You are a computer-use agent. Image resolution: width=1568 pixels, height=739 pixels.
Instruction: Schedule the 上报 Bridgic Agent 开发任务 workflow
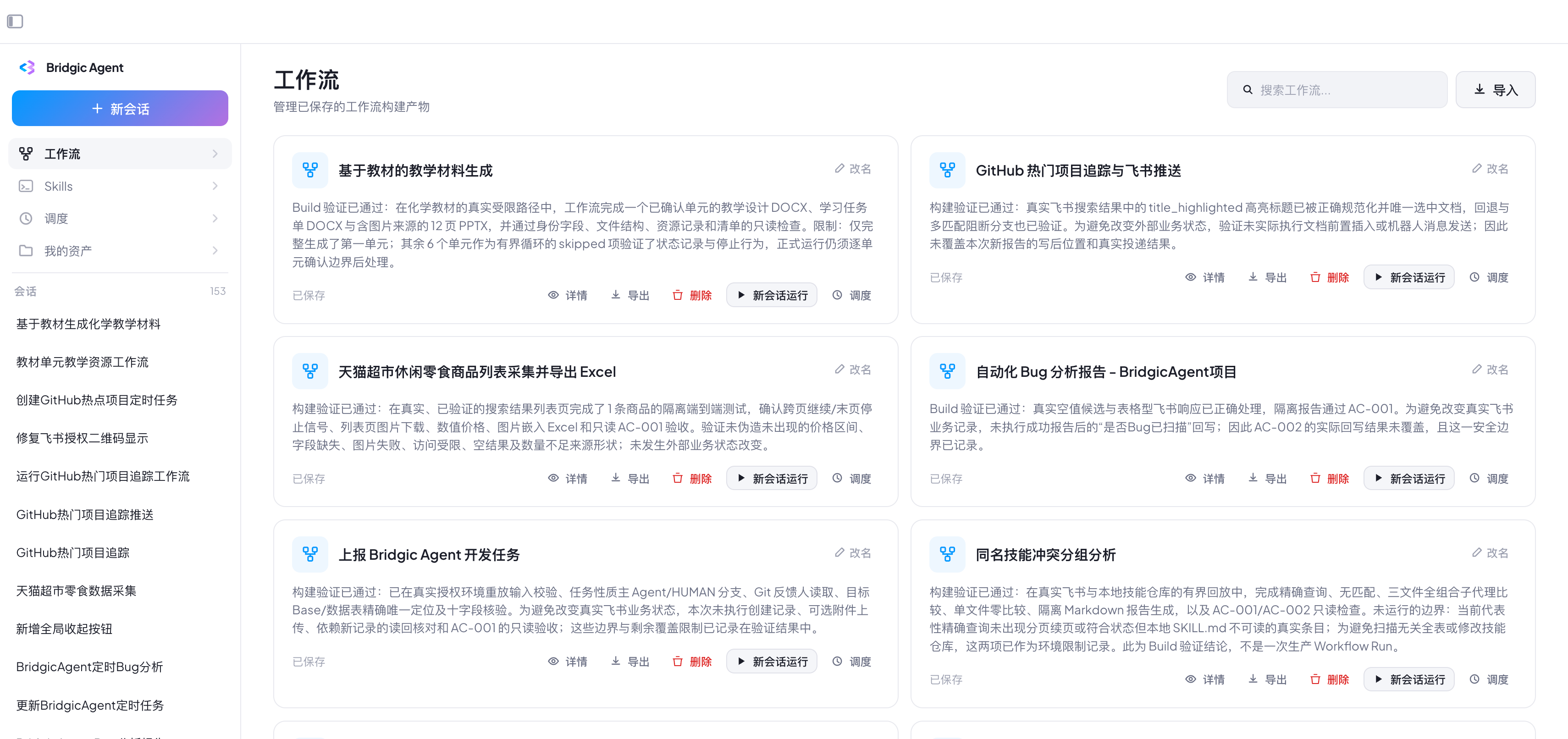pyautogui.click(x=851, y=662)
